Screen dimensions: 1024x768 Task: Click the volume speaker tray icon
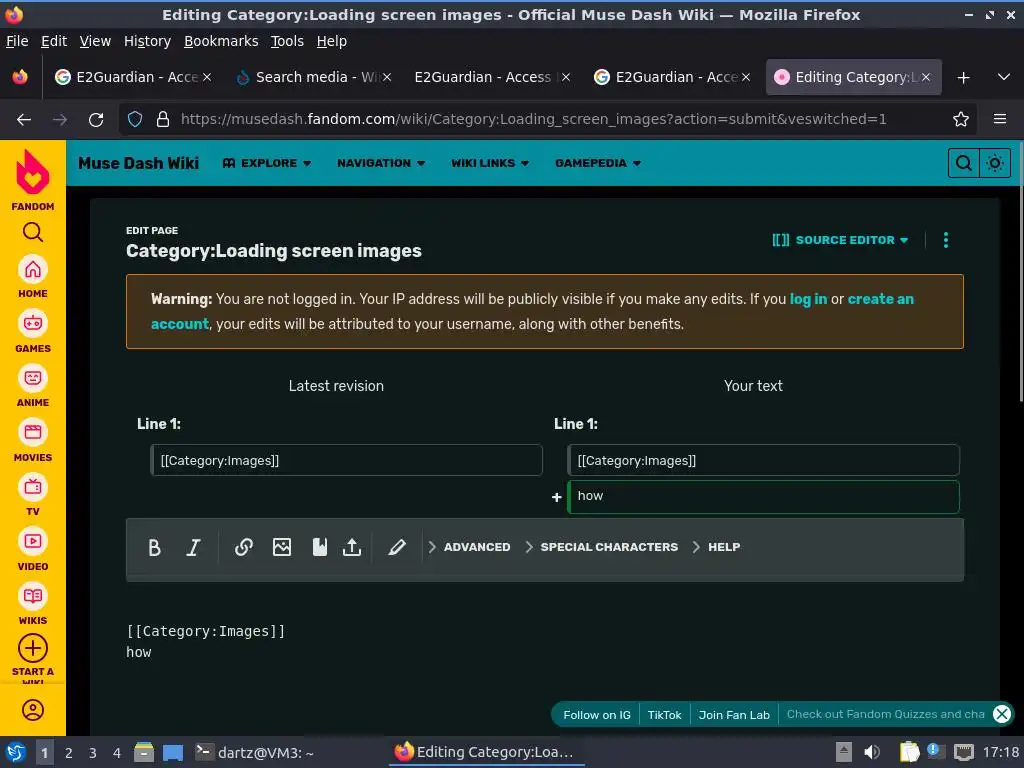pyautogui.click(x=871, y=752)
